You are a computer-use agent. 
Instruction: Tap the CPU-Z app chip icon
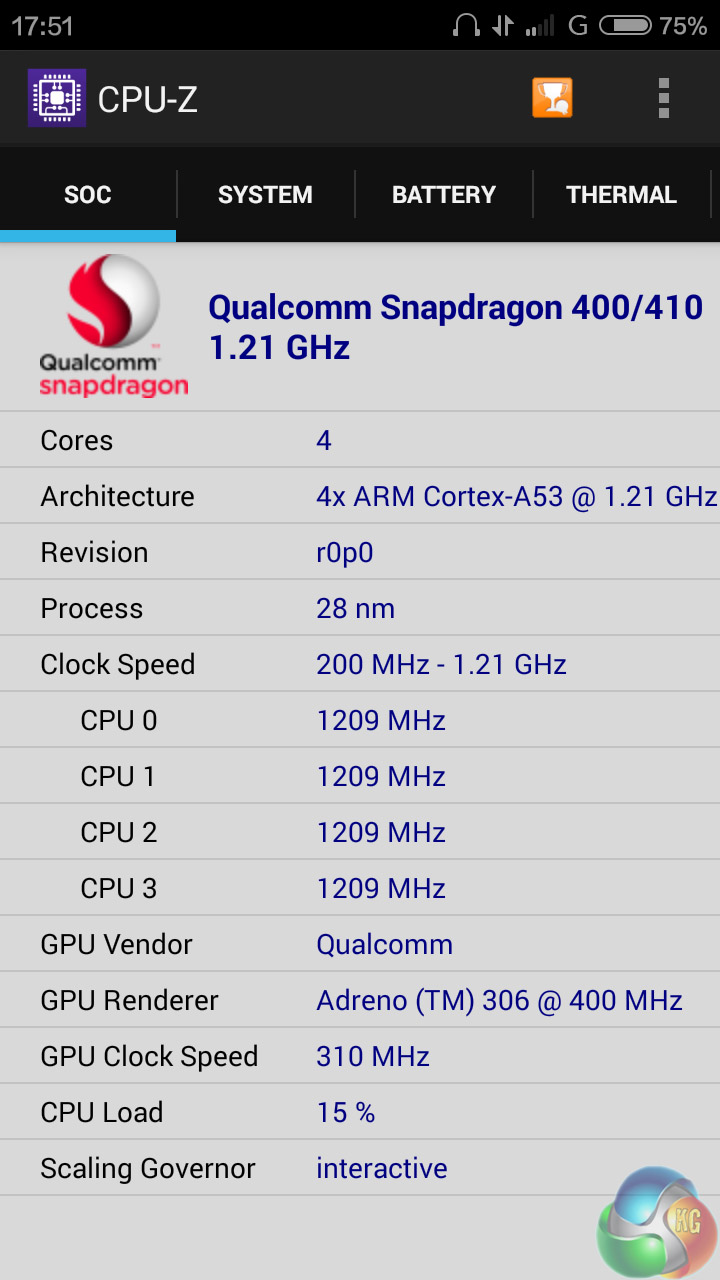click(x=56, y=98)
